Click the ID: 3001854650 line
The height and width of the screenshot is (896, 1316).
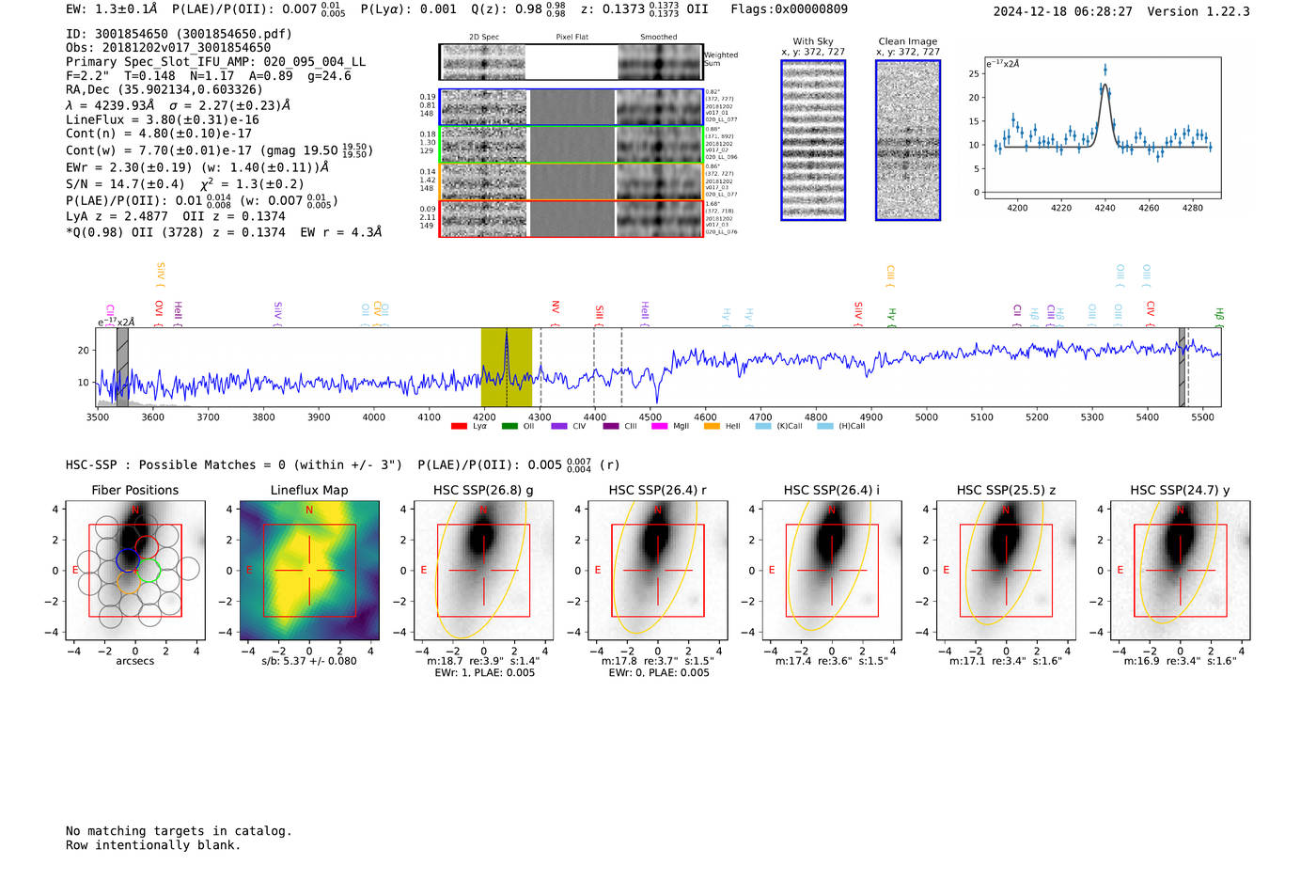(179, 34)
